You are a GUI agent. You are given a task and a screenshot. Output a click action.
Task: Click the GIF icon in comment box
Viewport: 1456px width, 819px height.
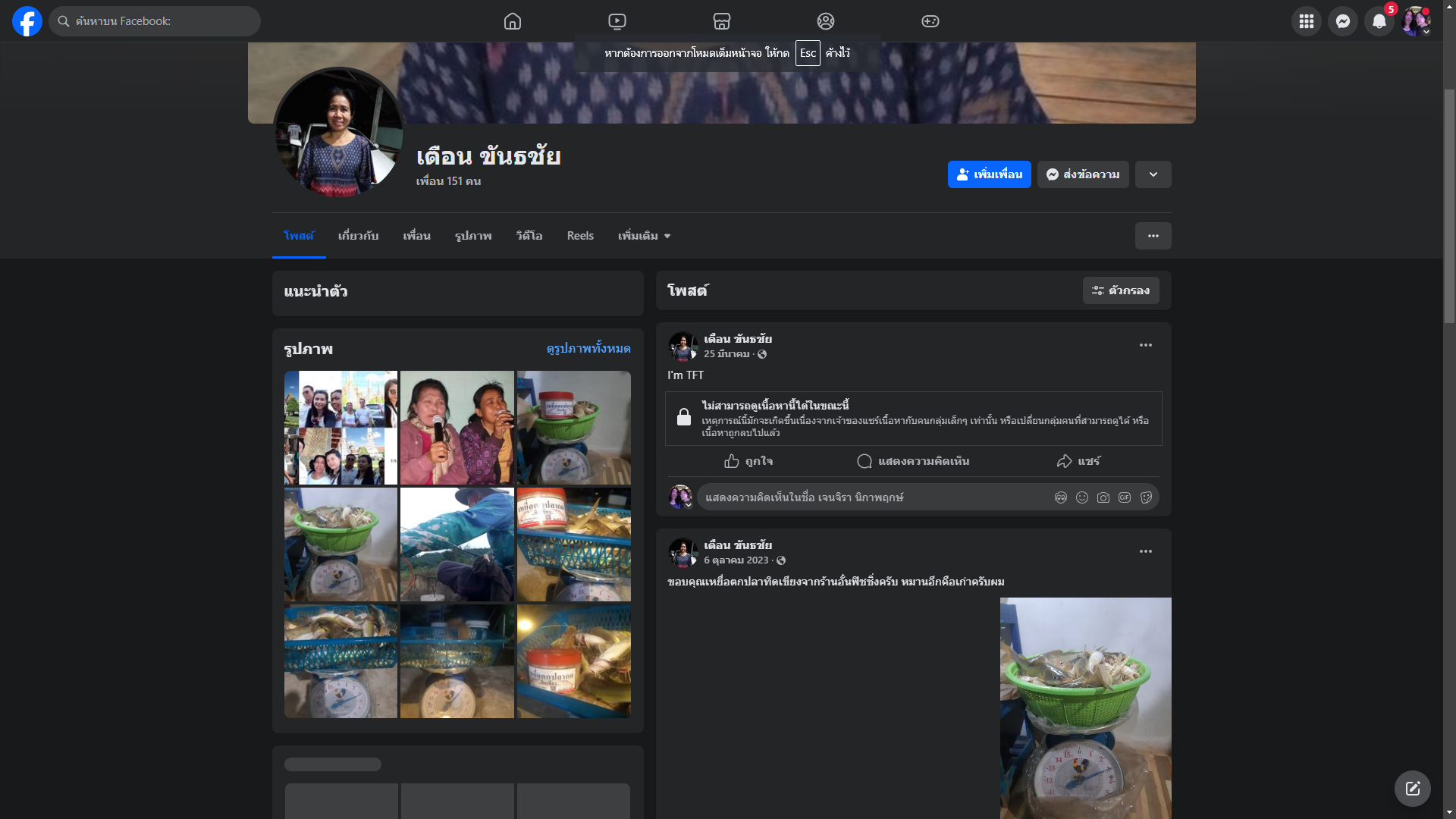[x=1125, y=497]
